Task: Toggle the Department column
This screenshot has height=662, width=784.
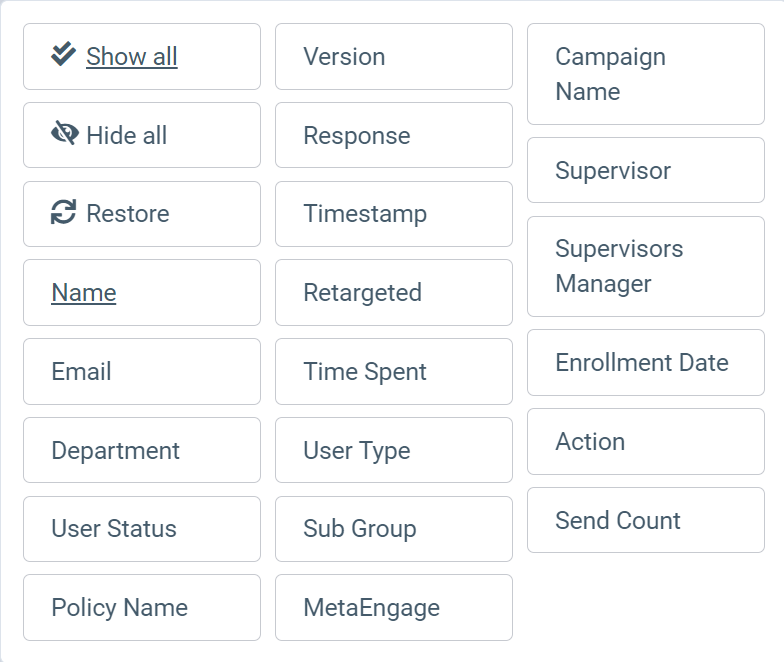Action: tap(142, 450)
